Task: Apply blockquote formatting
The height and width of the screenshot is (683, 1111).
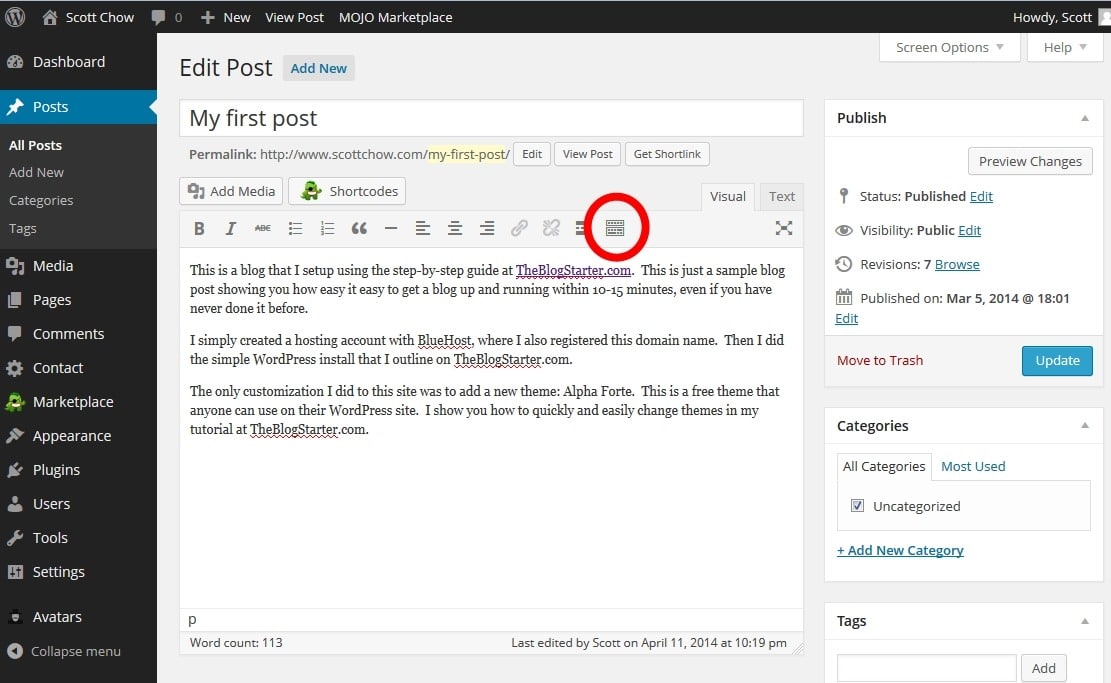Action: click(x=359, y=228)
